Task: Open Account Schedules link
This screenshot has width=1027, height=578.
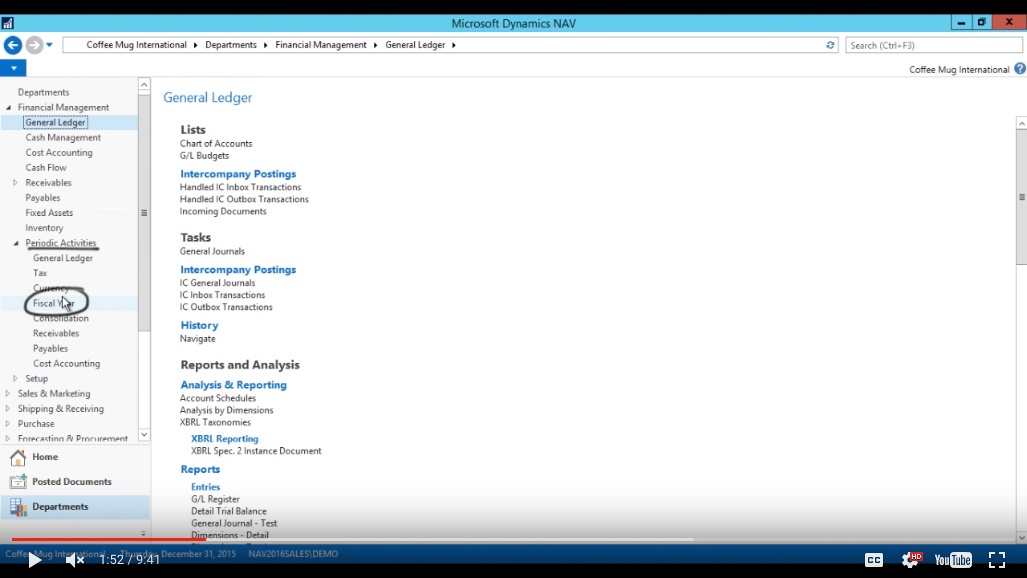Action: click(x=218, y=398)
